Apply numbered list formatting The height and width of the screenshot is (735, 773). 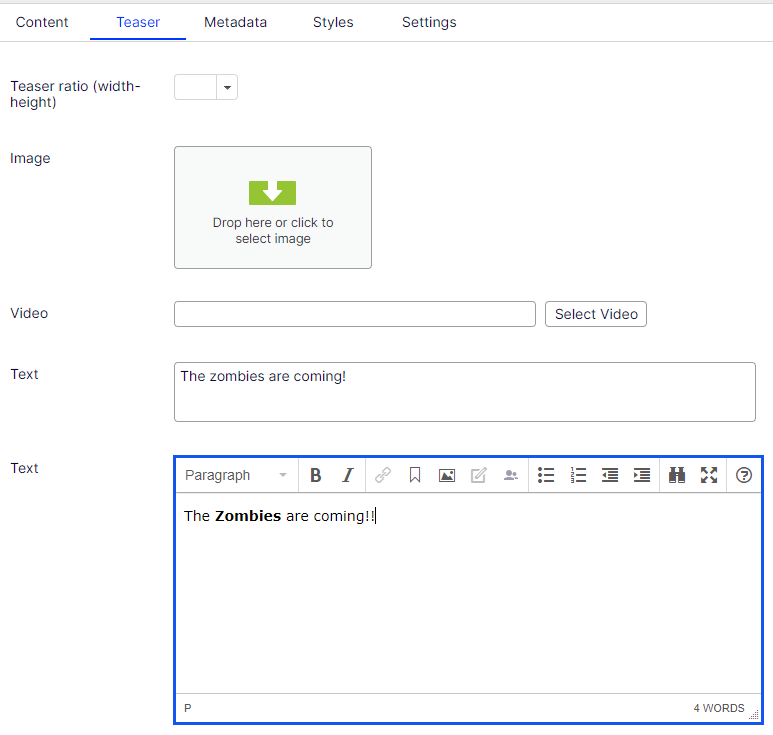click(578, 475)
